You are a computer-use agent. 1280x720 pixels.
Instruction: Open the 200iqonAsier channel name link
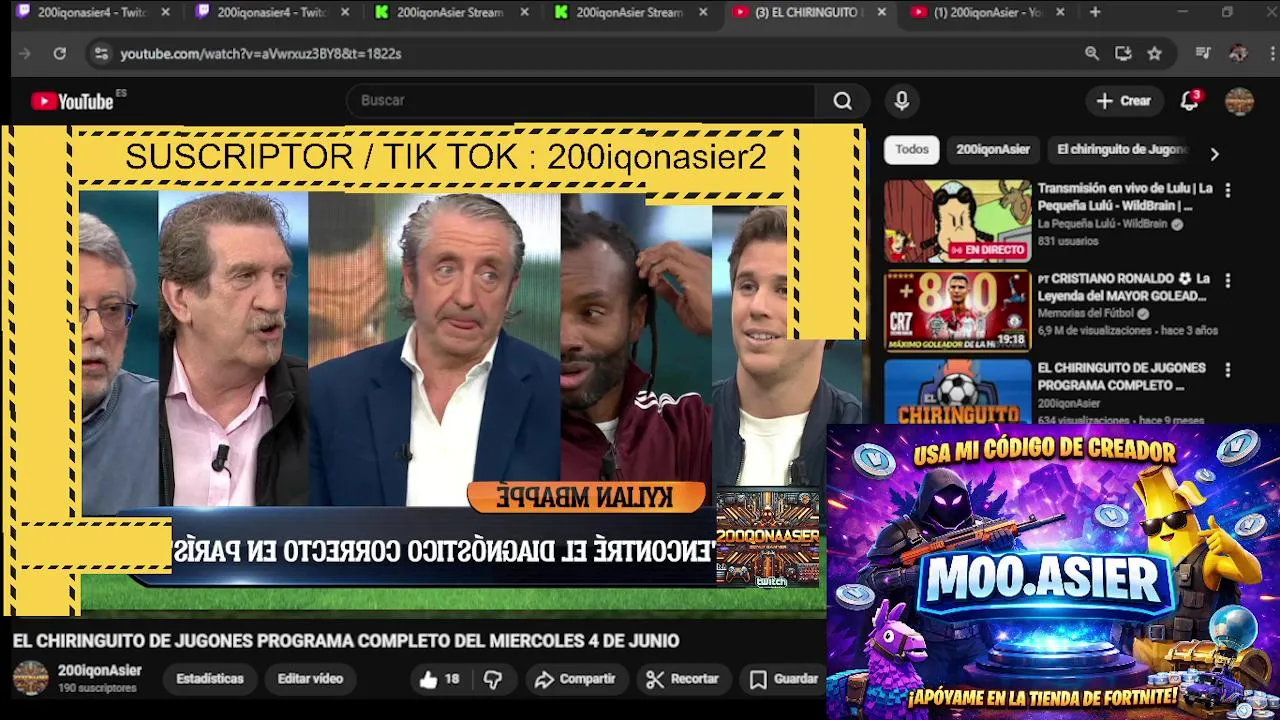[x=99, y=670]
